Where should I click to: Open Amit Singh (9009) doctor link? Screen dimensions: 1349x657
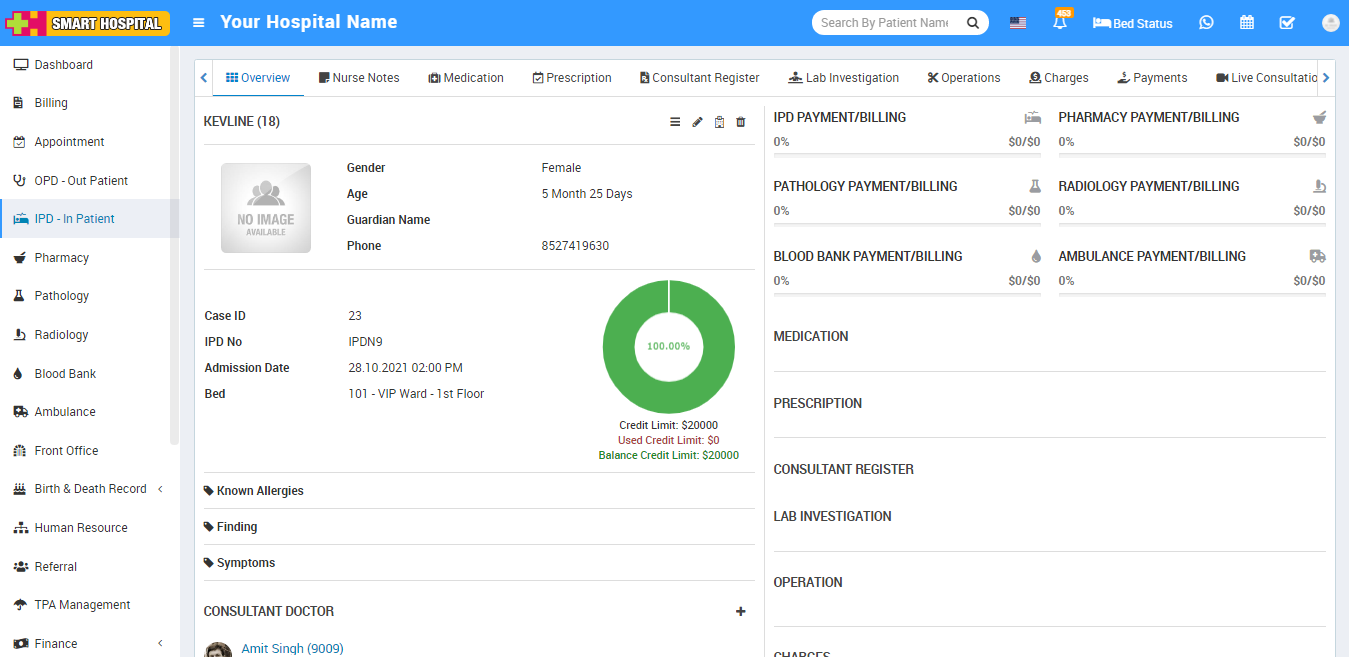pyautogui.click(x=292, y=648)
